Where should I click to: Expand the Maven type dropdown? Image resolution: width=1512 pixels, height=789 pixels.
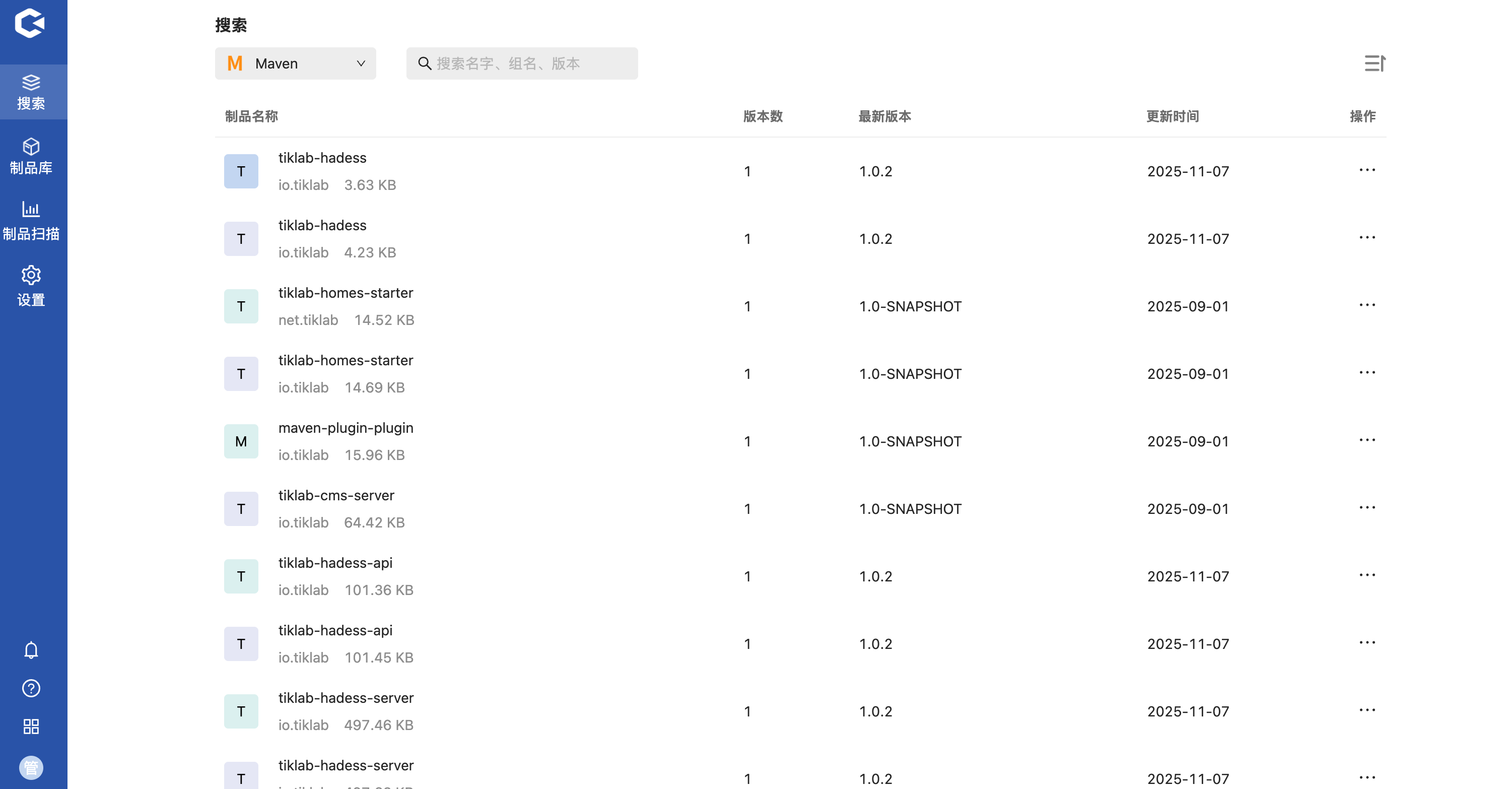295,63
